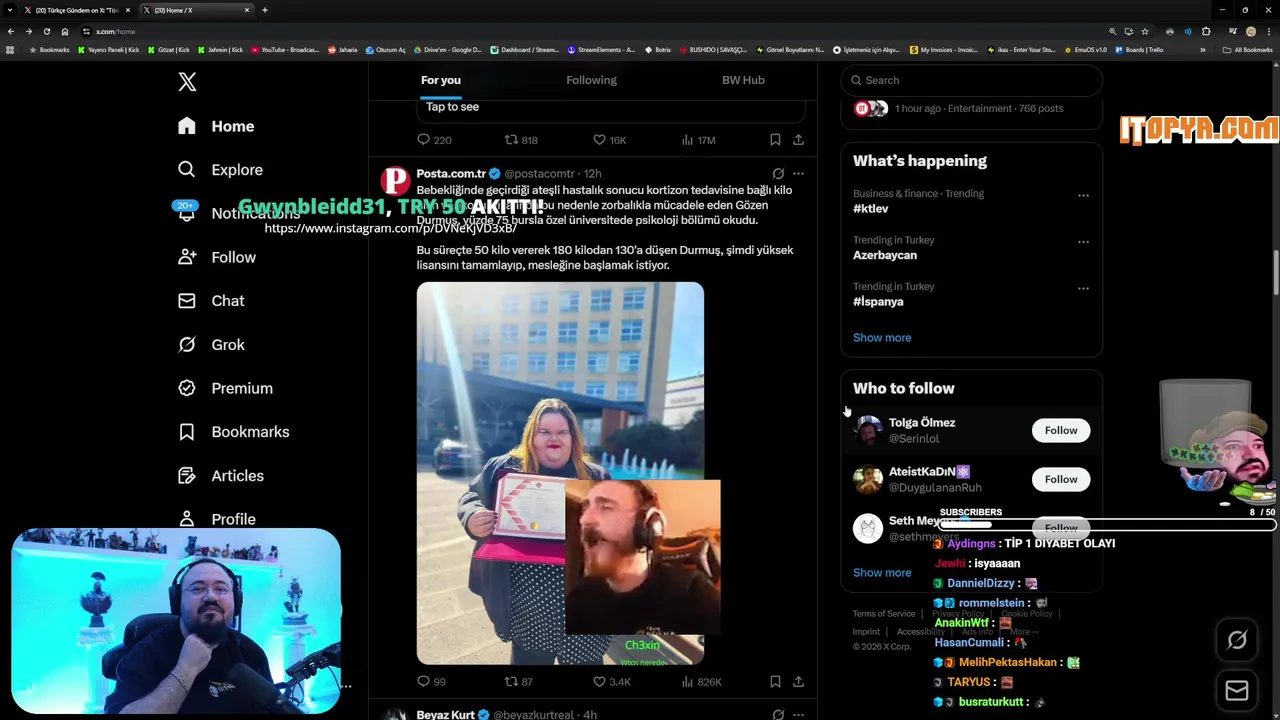This screenshot has height=720, width=1280.
Task: Open Tolga Ölmez profile
Action: point(922,423)
